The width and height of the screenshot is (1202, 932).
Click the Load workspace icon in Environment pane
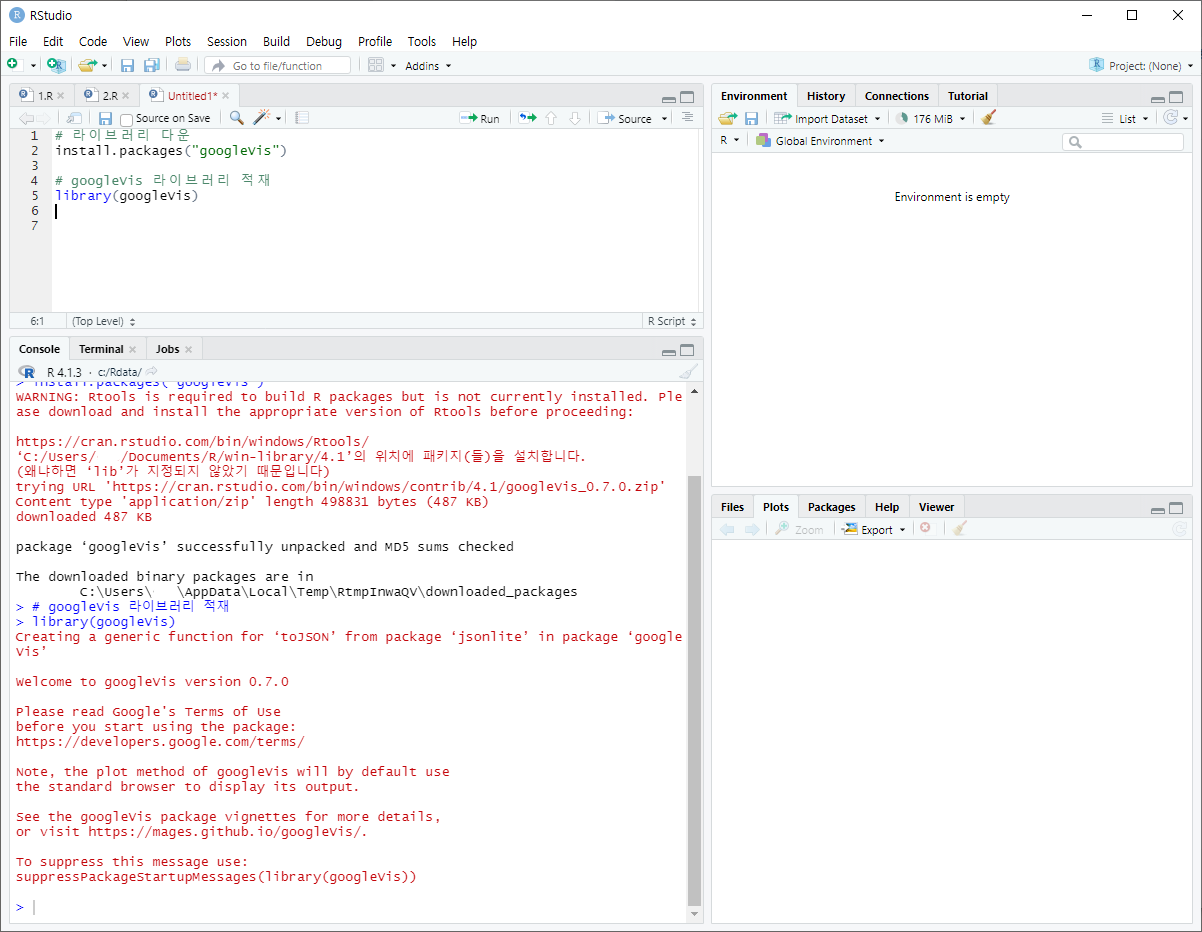727,118
